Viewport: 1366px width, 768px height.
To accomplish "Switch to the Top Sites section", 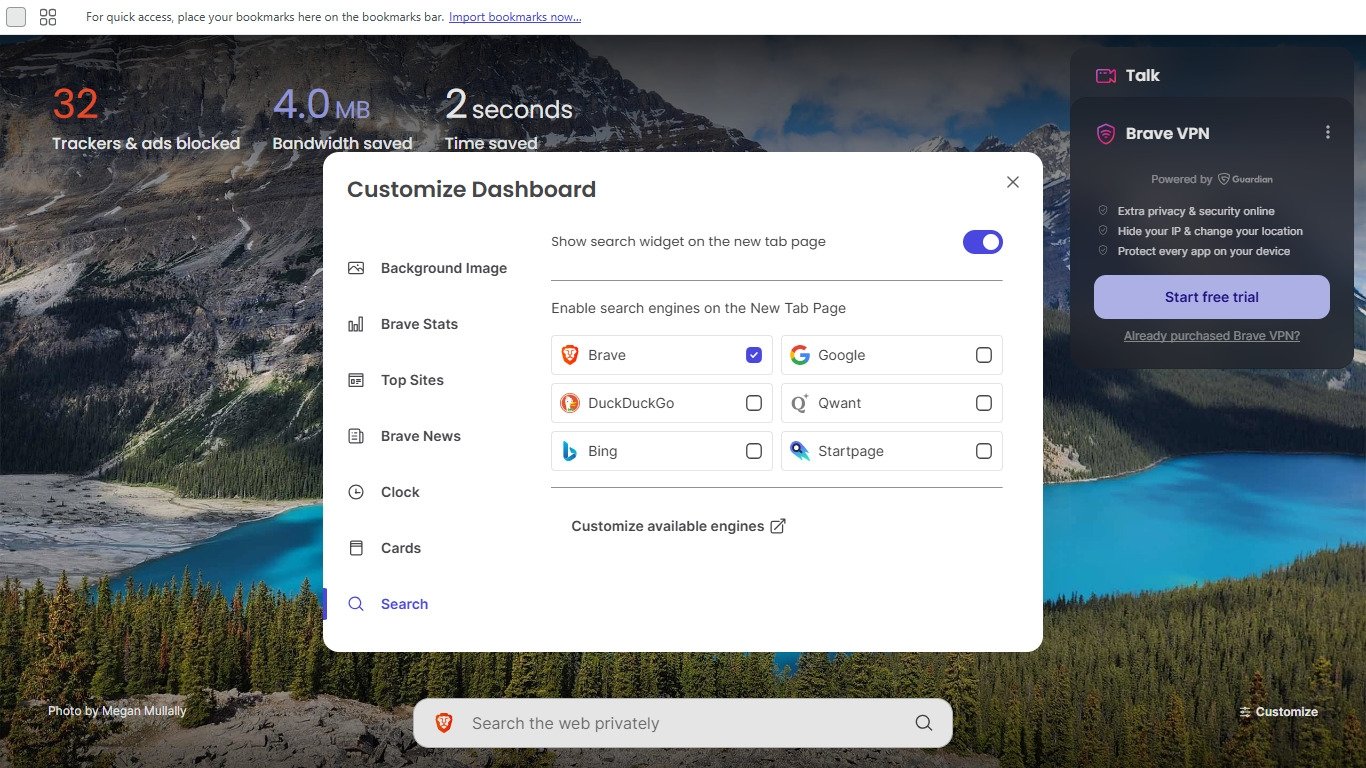I will click(395, 380).
